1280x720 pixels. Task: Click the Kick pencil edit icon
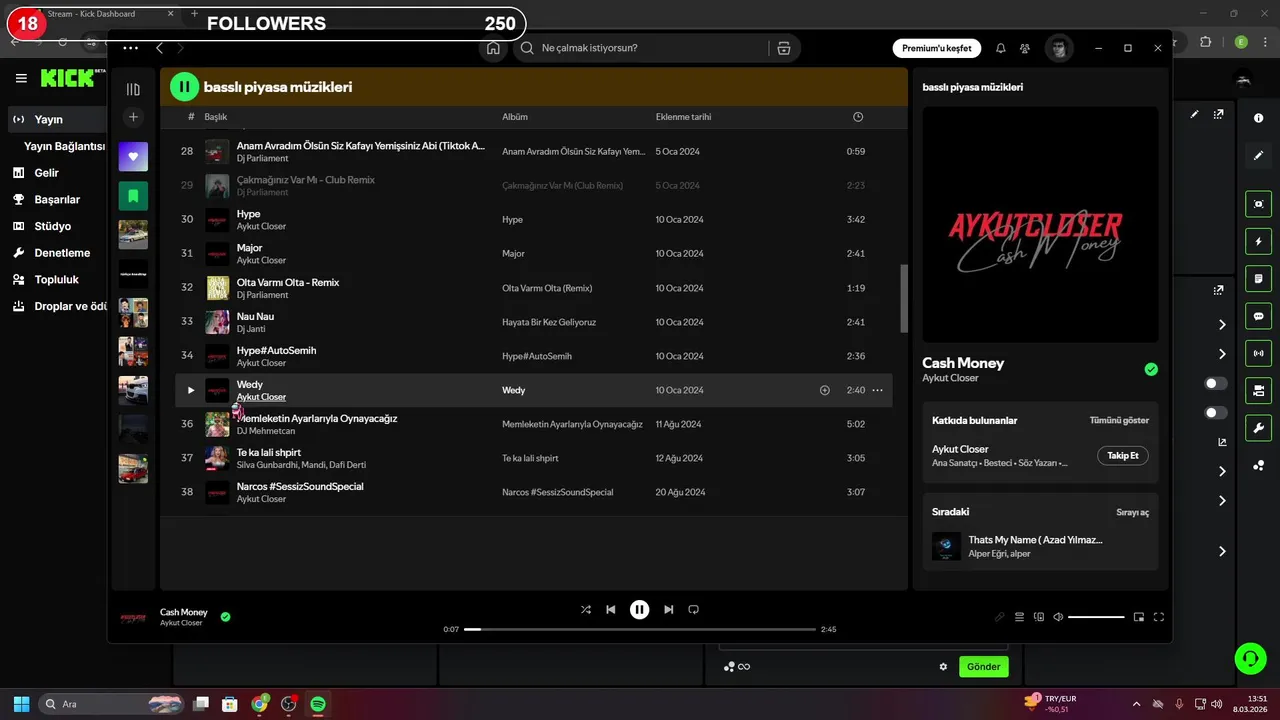point(1258,155)
